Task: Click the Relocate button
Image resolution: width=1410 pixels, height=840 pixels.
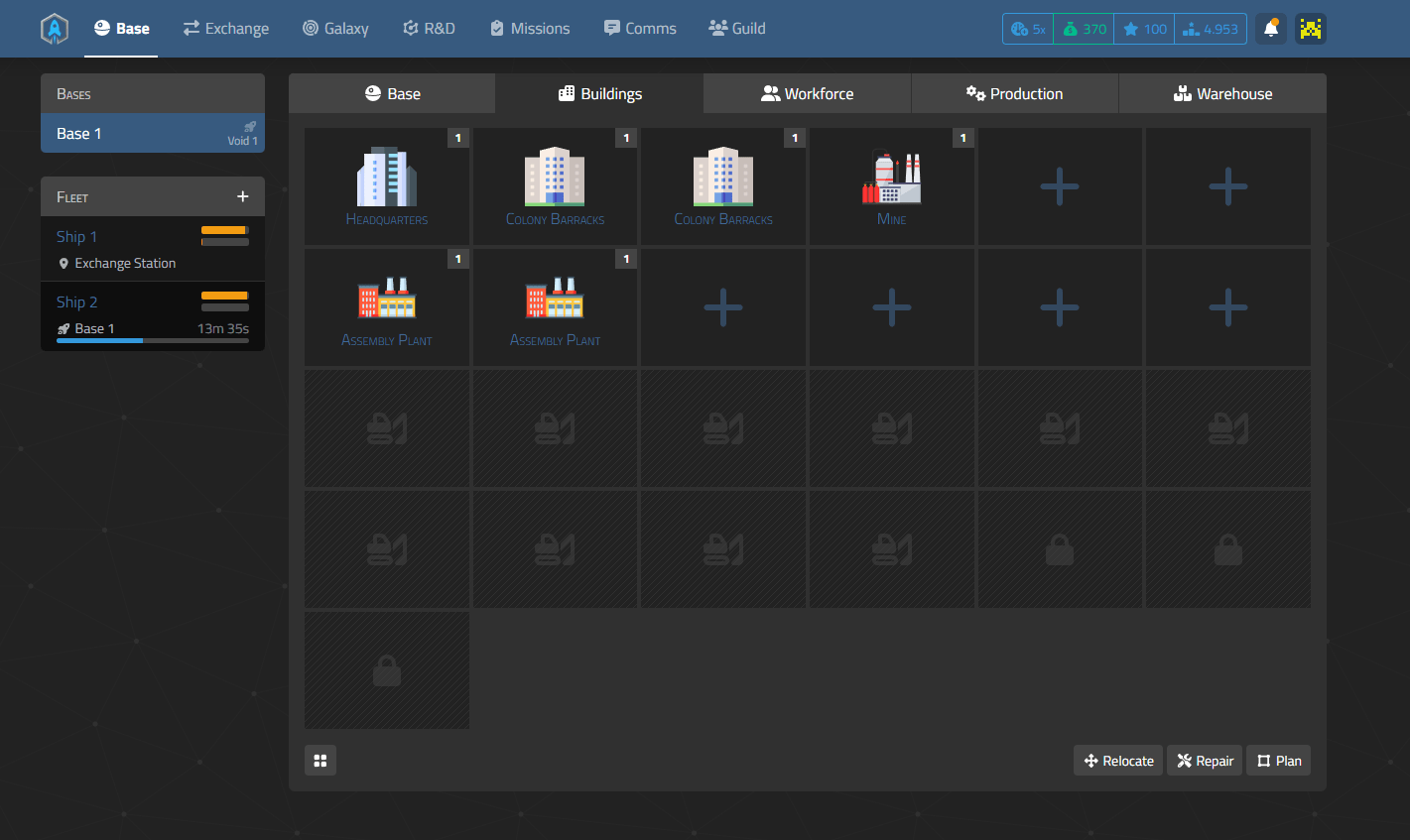Action: tap(1118, 761)
